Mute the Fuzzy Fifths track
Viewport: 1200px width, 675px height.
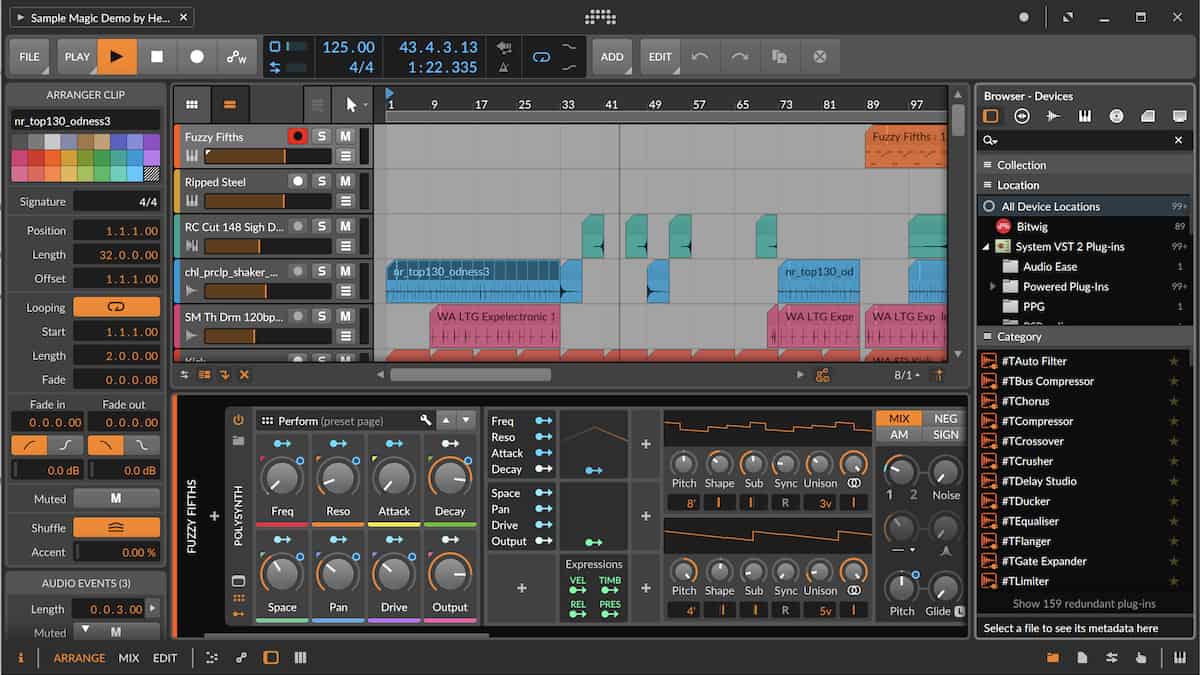click(x=345, y=136)
